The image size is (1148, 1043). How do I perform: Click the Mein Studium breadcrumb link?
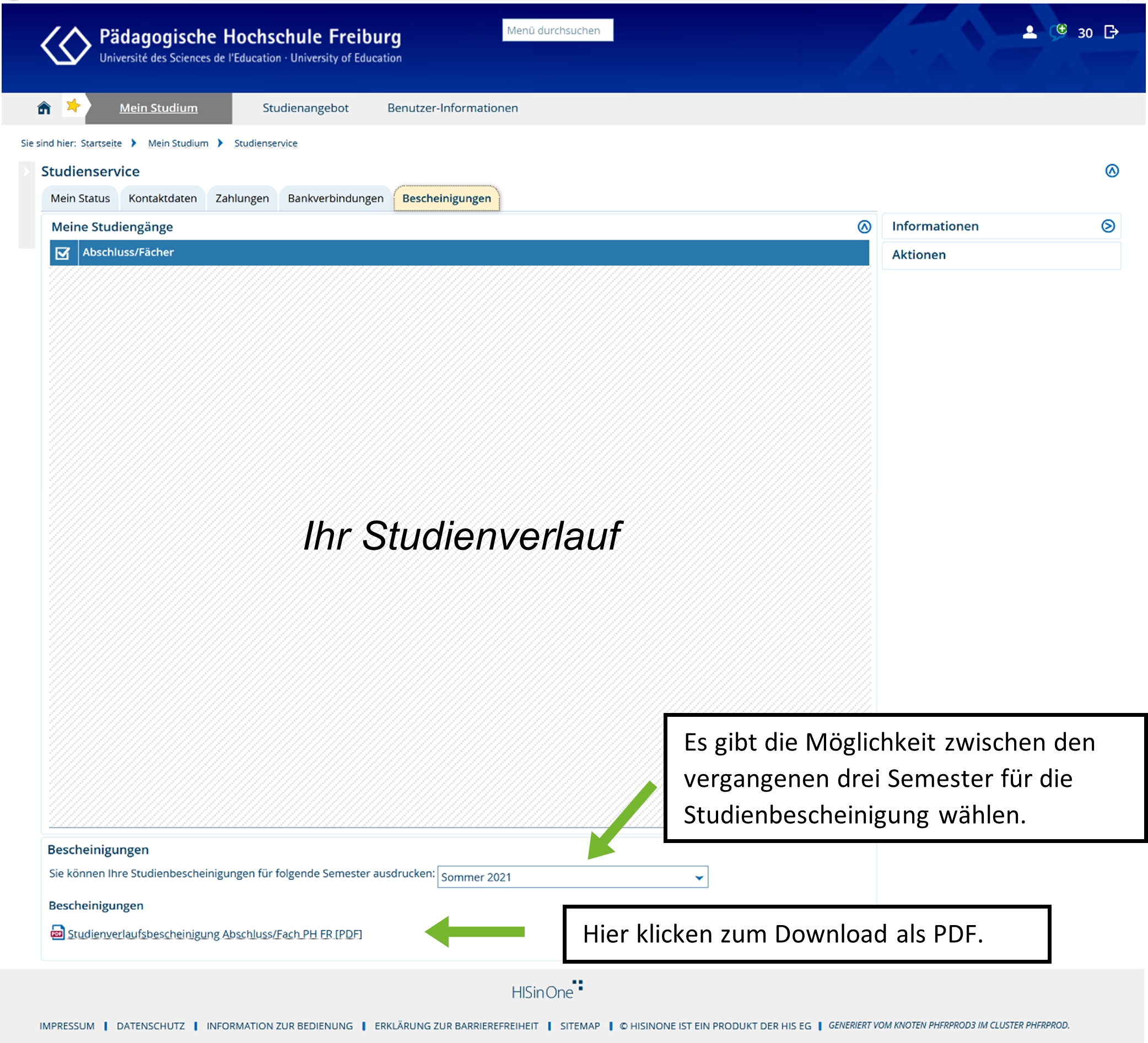[x=178, y=143]
